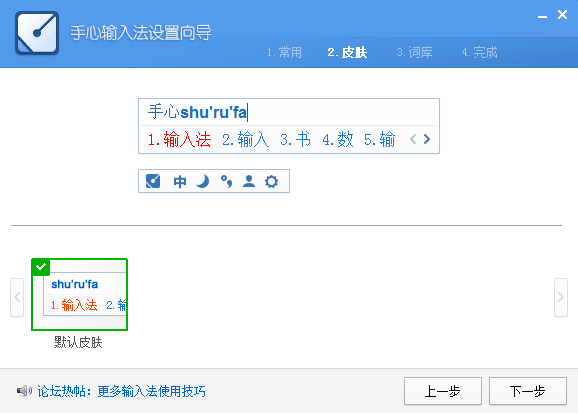
Task: Pick candidate 1.输入法 in preview
Action: click(x=179, y=139)
